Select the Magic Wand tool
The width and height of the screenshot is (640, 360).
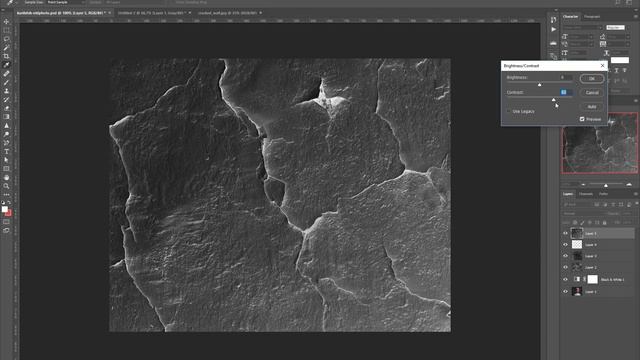(6, 47)
